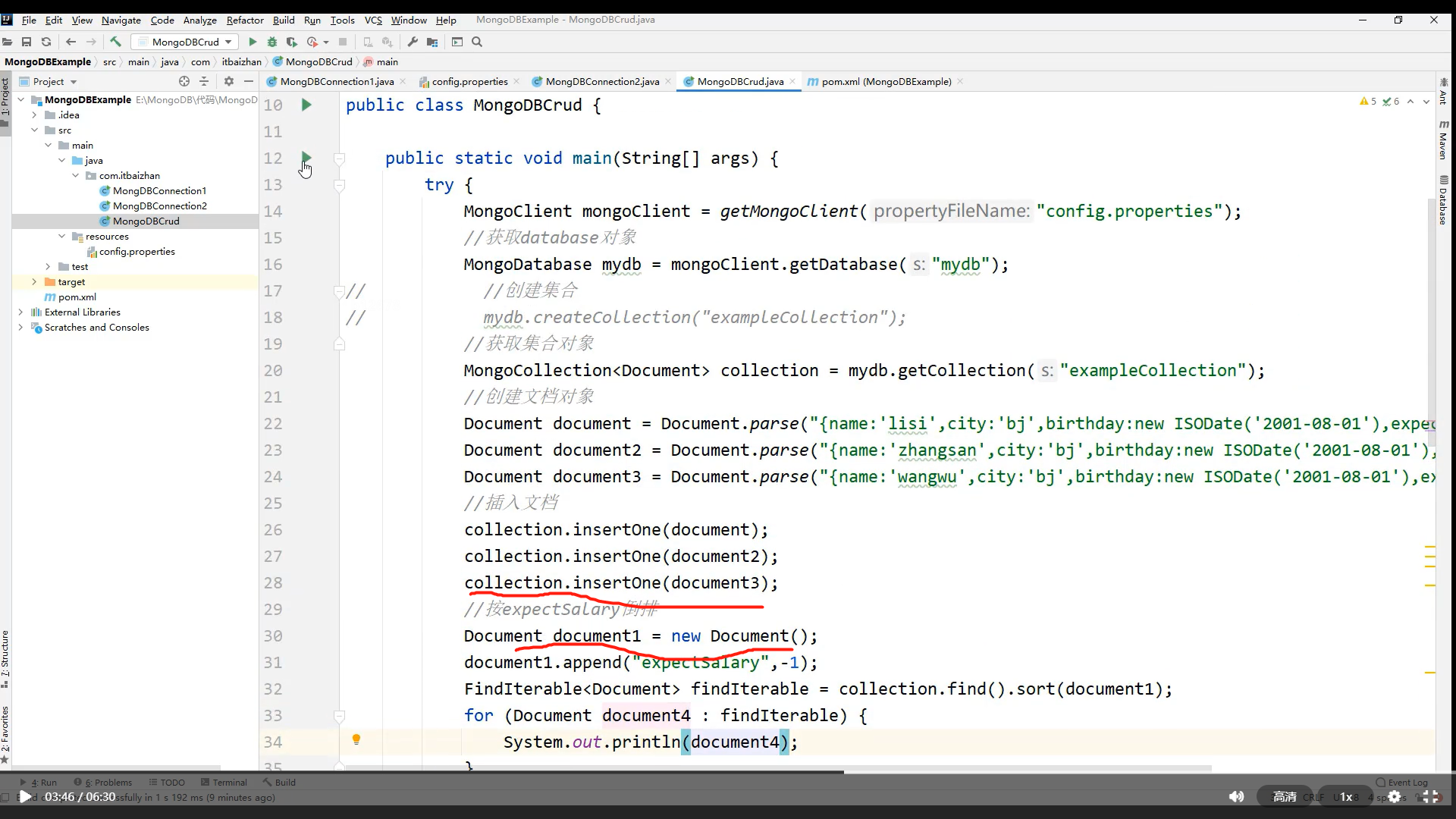
Task: Collapse the resources folder
Action: pos(61,237)
